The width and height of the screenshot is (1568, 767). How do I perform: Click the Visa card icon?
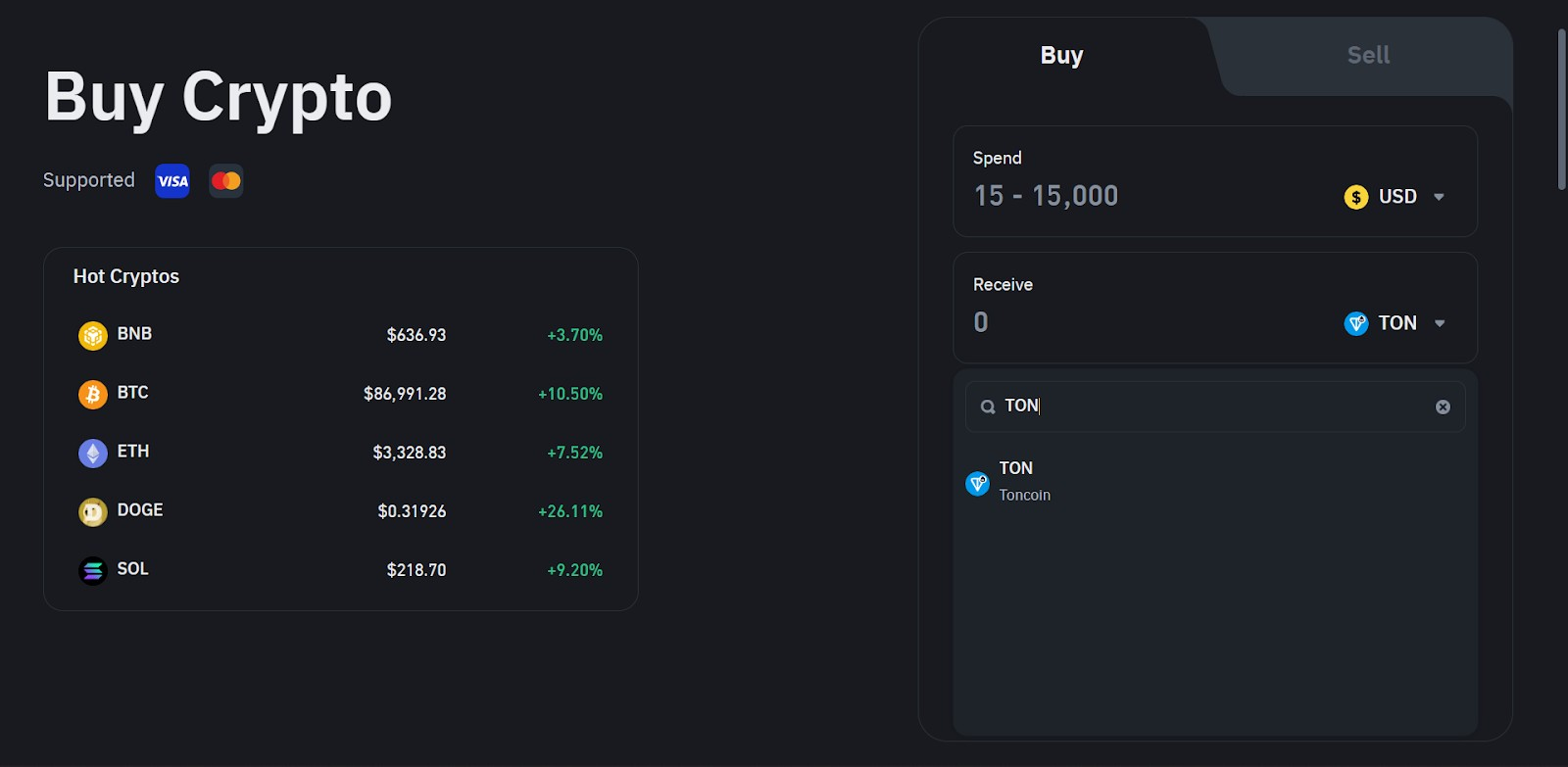pos(172,181)
